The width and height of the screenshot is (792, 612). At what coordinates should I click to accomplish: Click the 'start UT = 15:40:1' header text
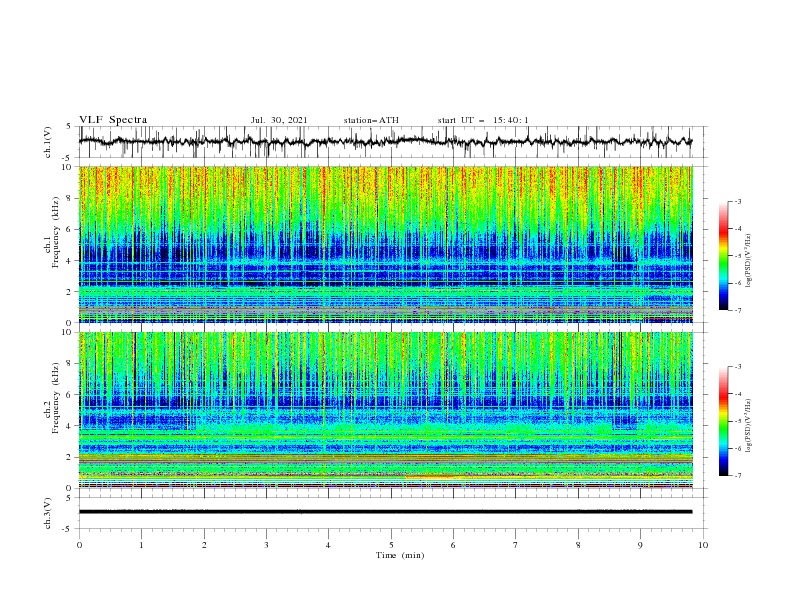click(483, 120)
